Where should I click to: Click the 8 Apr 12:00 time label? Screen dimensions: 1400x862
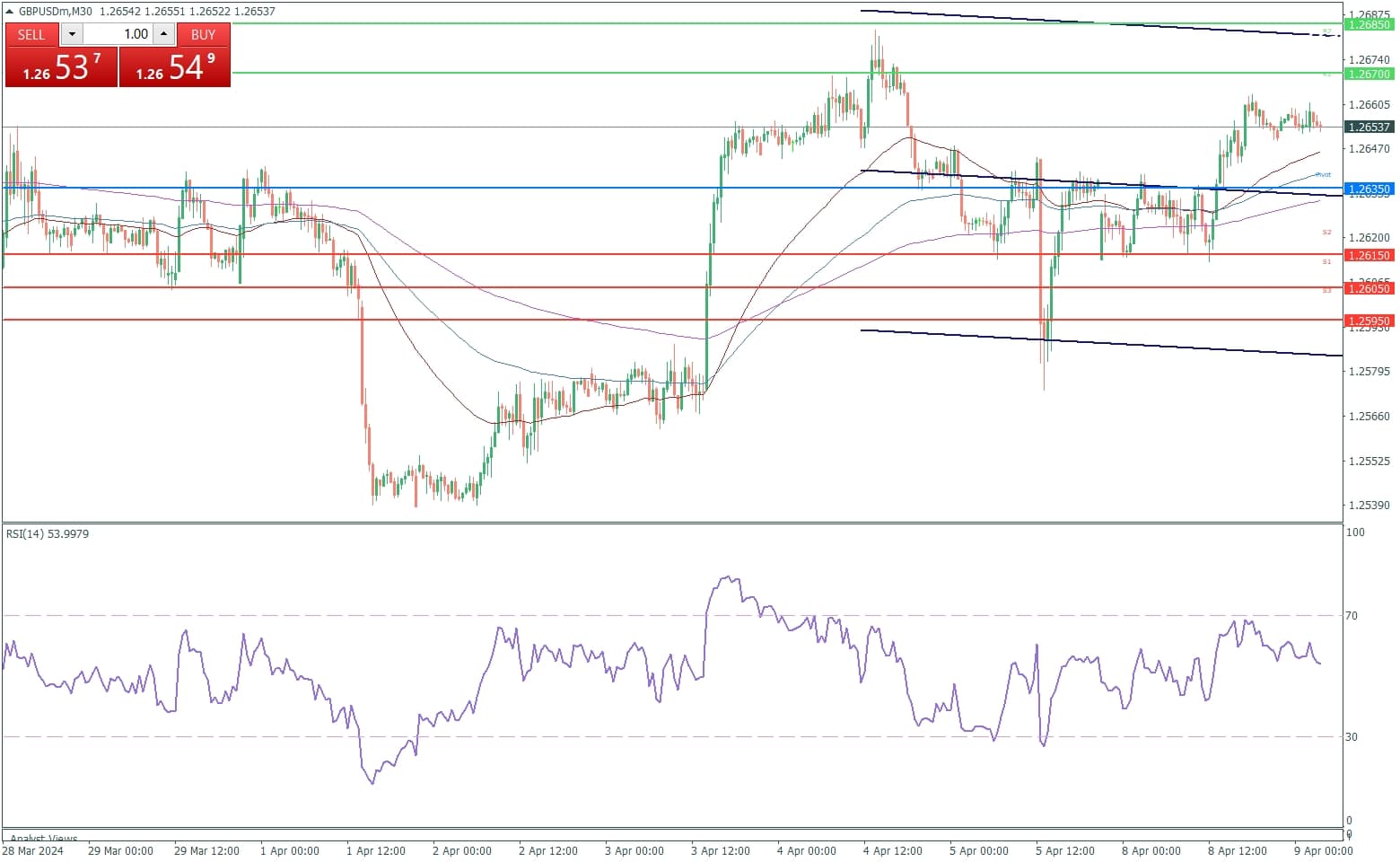click(1238, 851)
